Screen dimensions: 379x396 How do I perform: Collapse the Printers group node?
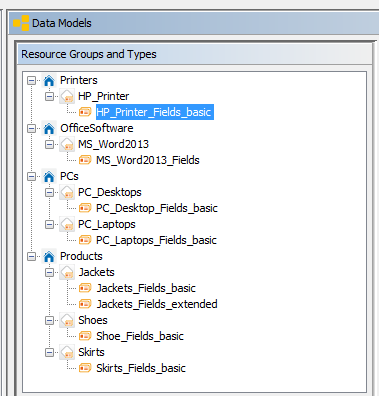point(31,80)
